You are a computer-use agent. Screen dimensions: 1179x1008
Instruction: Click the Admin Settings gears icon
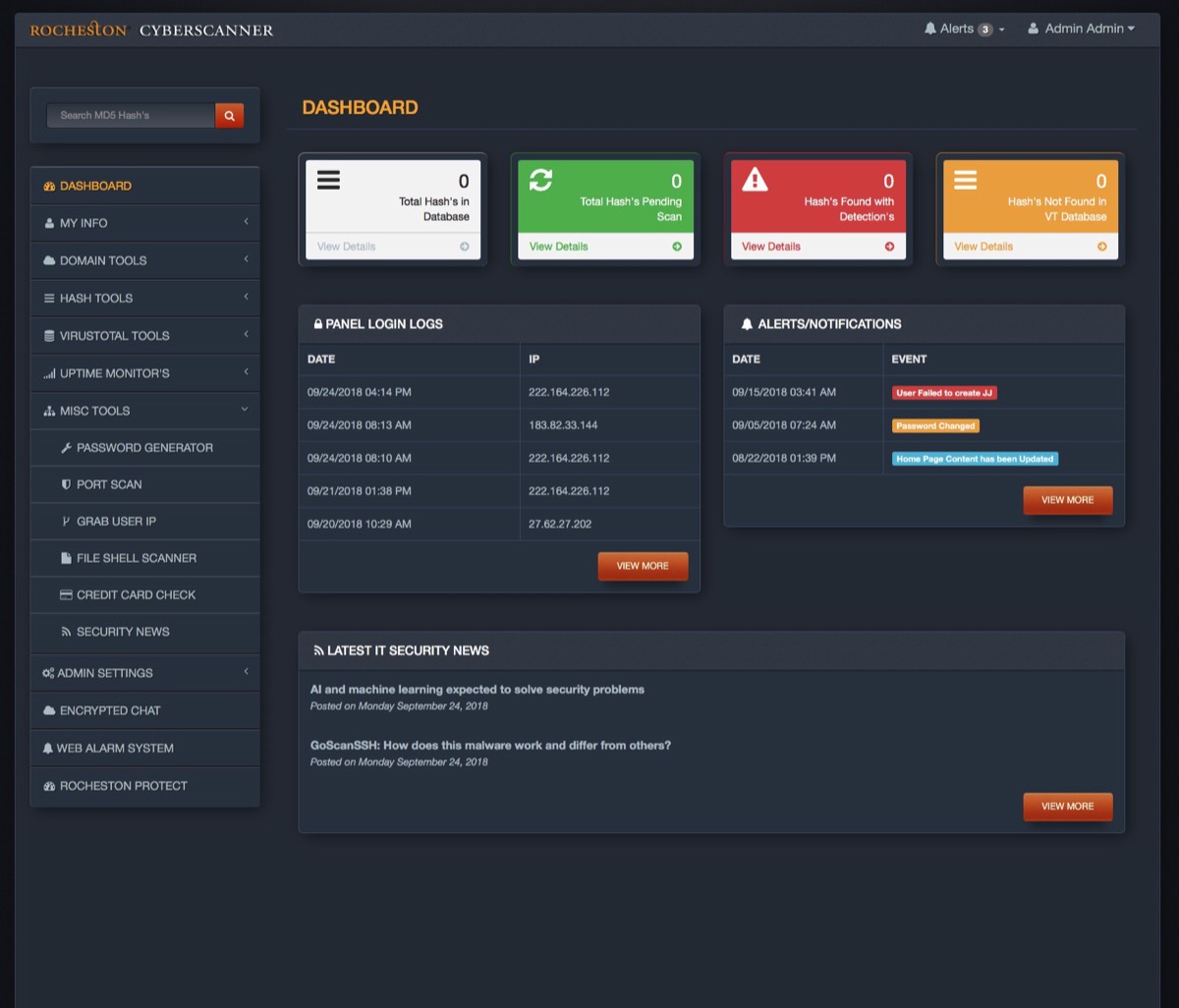(48, 673)
